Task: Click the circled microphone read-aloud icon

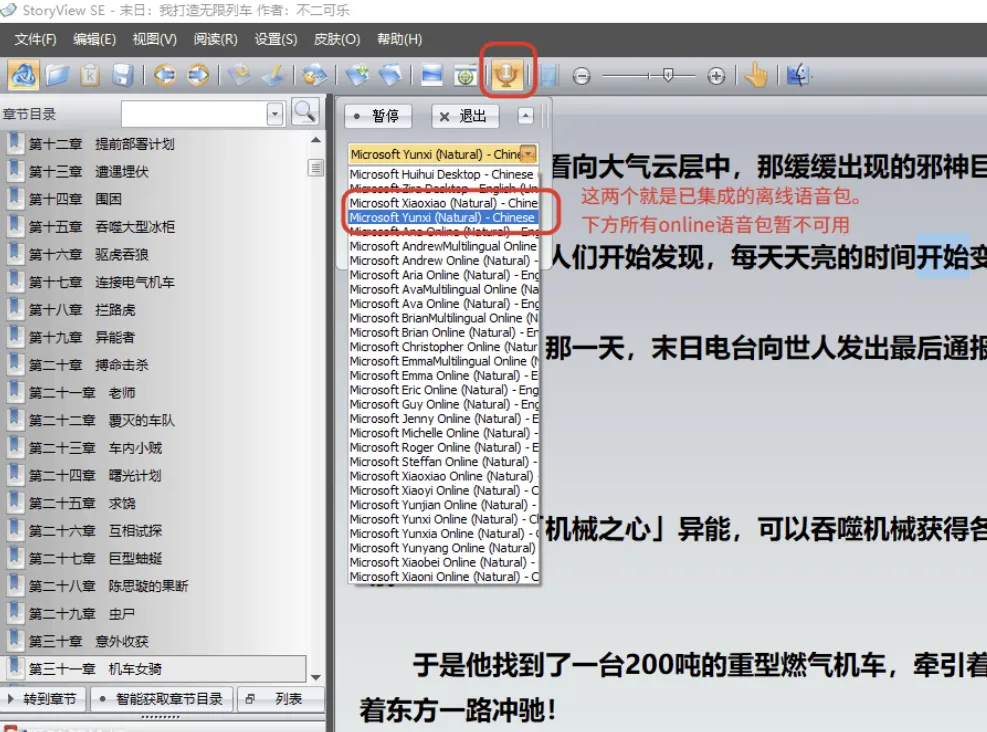Action: coord(508,75)
